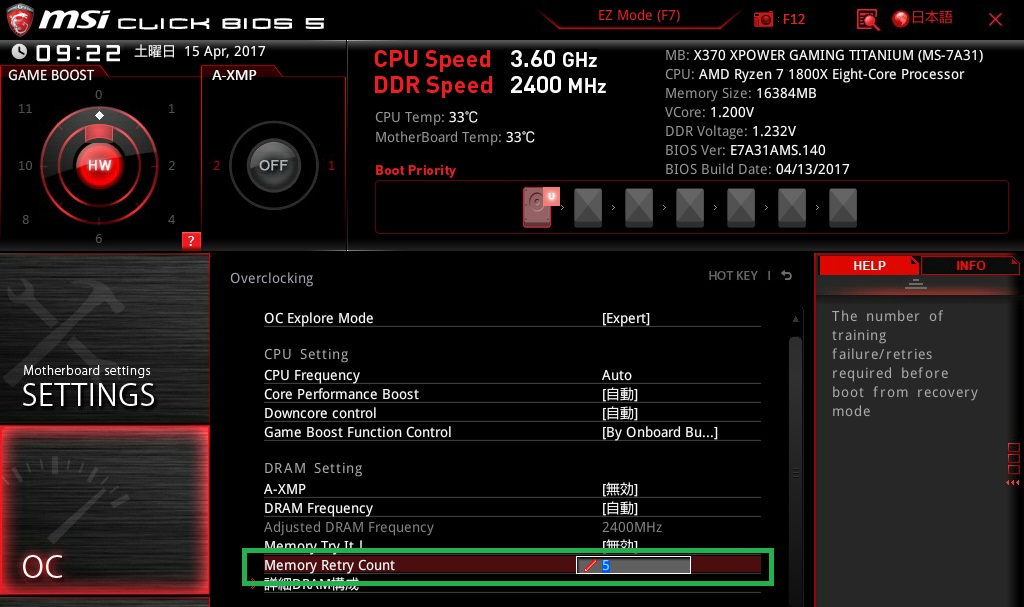
Task: Click the Adjusted DRAM Frequency 2400MHz row
Action: tap(512, 527)
